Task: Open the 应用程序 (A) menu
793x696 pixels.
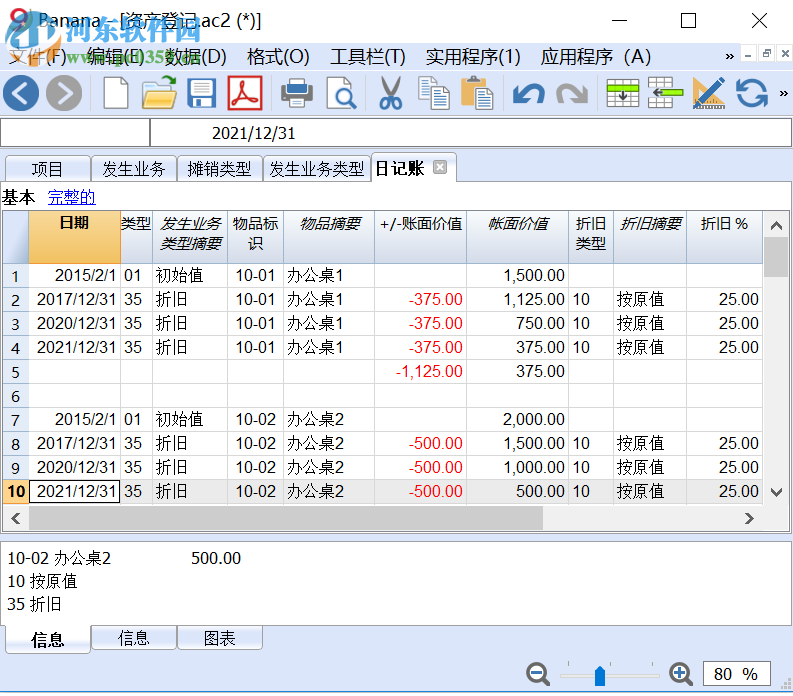Action: 595,57
